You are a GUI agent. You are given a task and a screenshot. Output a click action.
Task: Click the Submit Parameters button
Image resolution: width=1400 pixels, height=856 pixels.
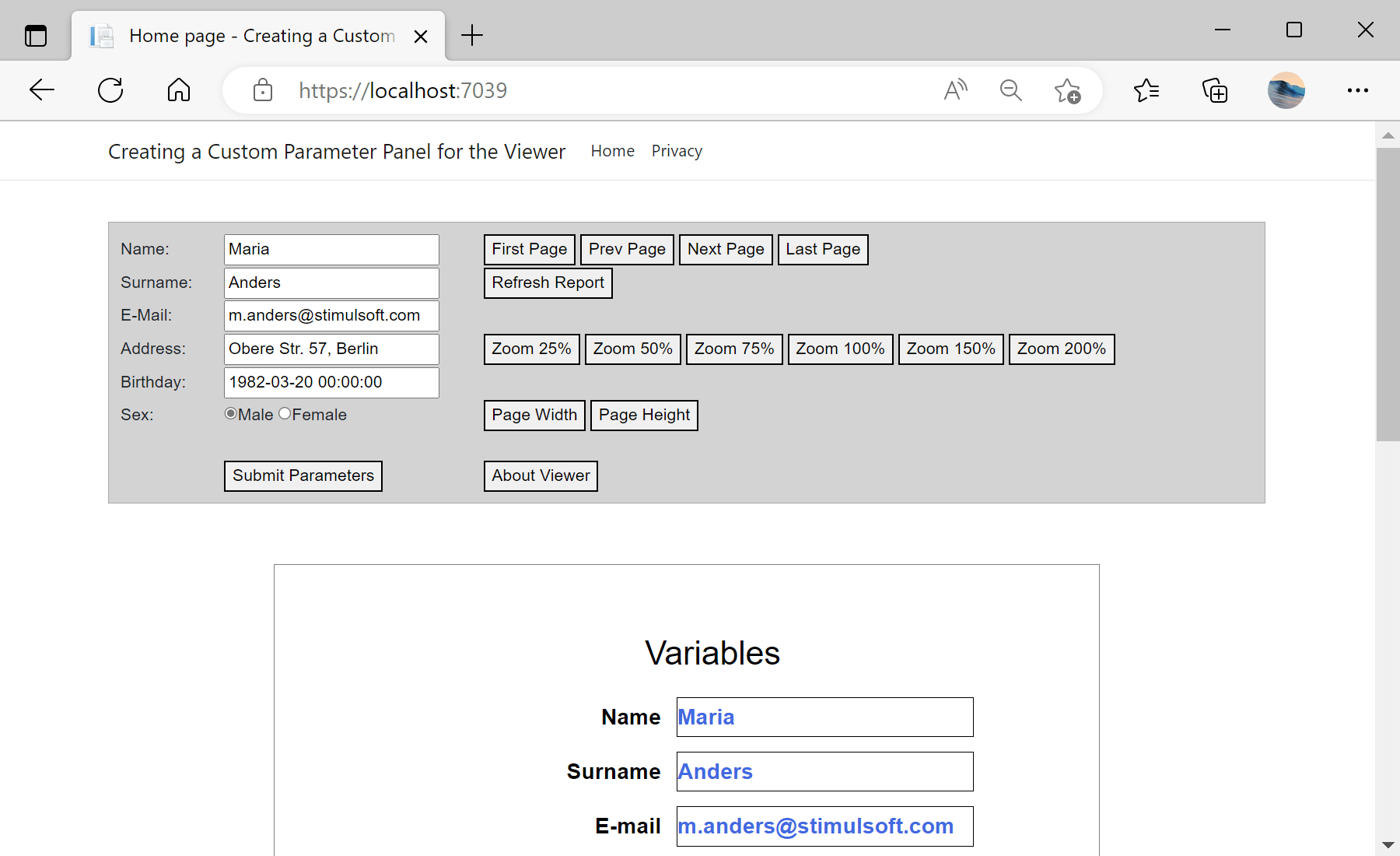pyautogui.click(x=303, y=475)
